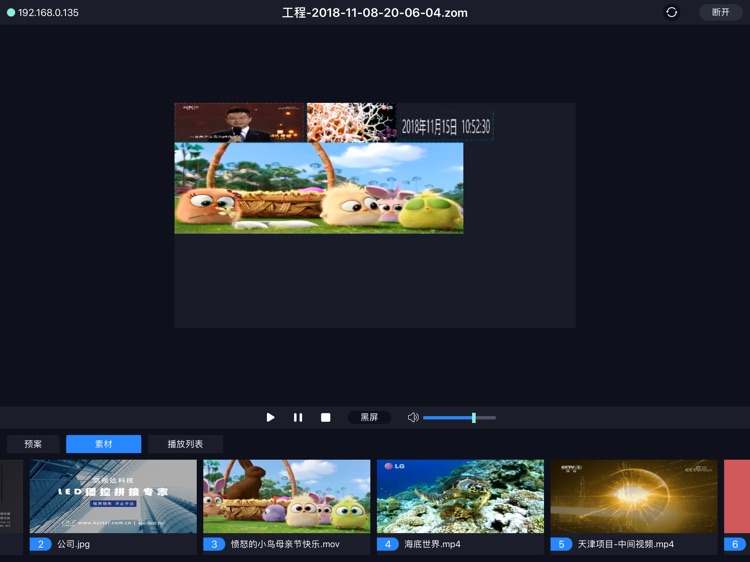Image resolution: width=750 pixels, height=562 pixels.
Task: Switch to the 预案 tab
Action: (33, 444)
